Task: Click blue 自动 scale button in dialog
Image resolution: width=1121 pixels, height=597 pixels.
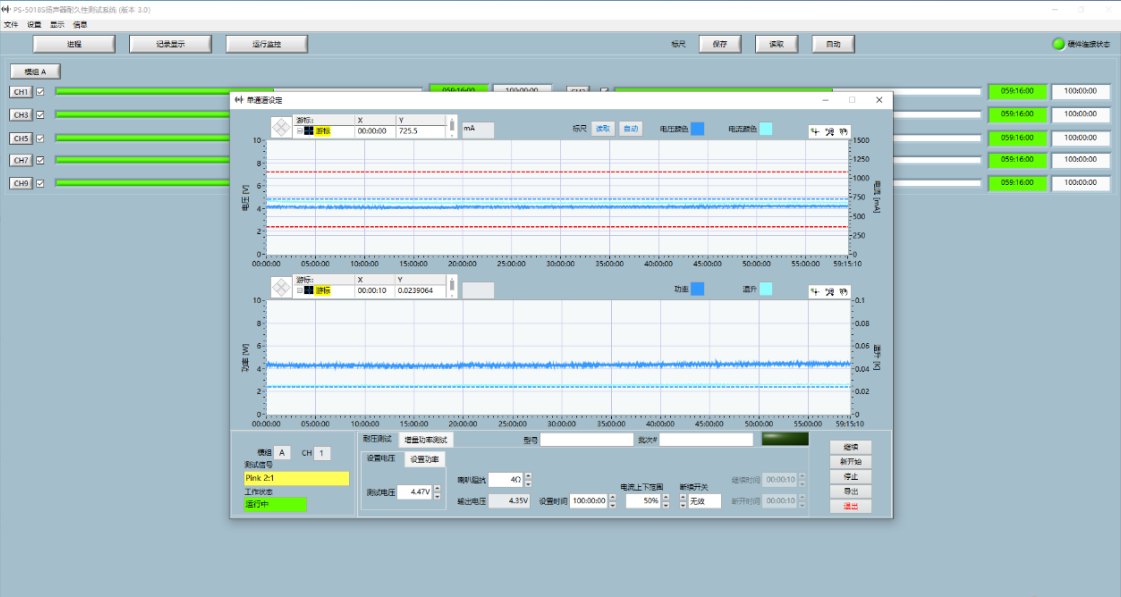Action: (631, 129)
